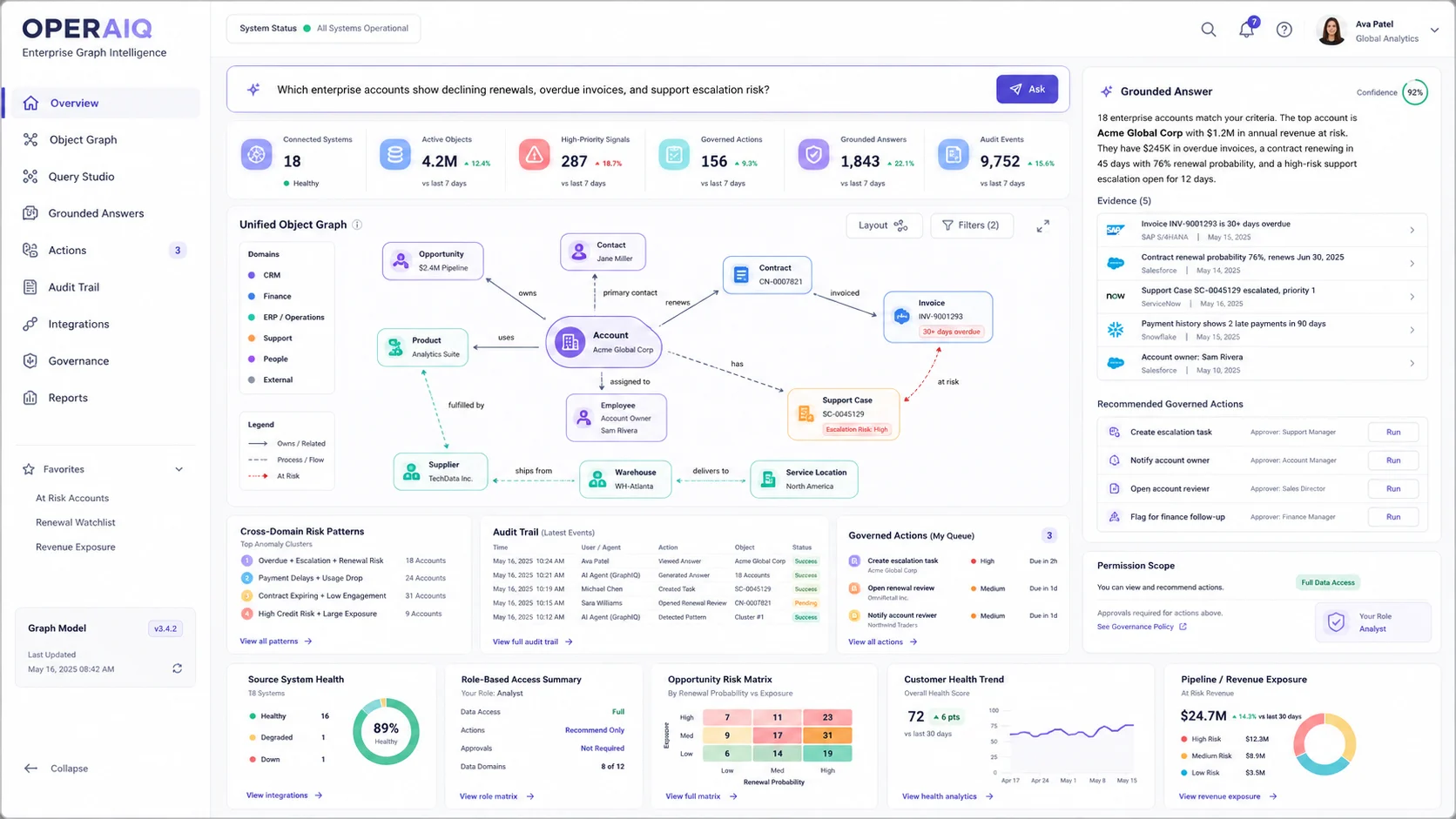Open the Layout dropdown for the graph
Viewport: 1456px width, 819px height.
pos(884,225)
